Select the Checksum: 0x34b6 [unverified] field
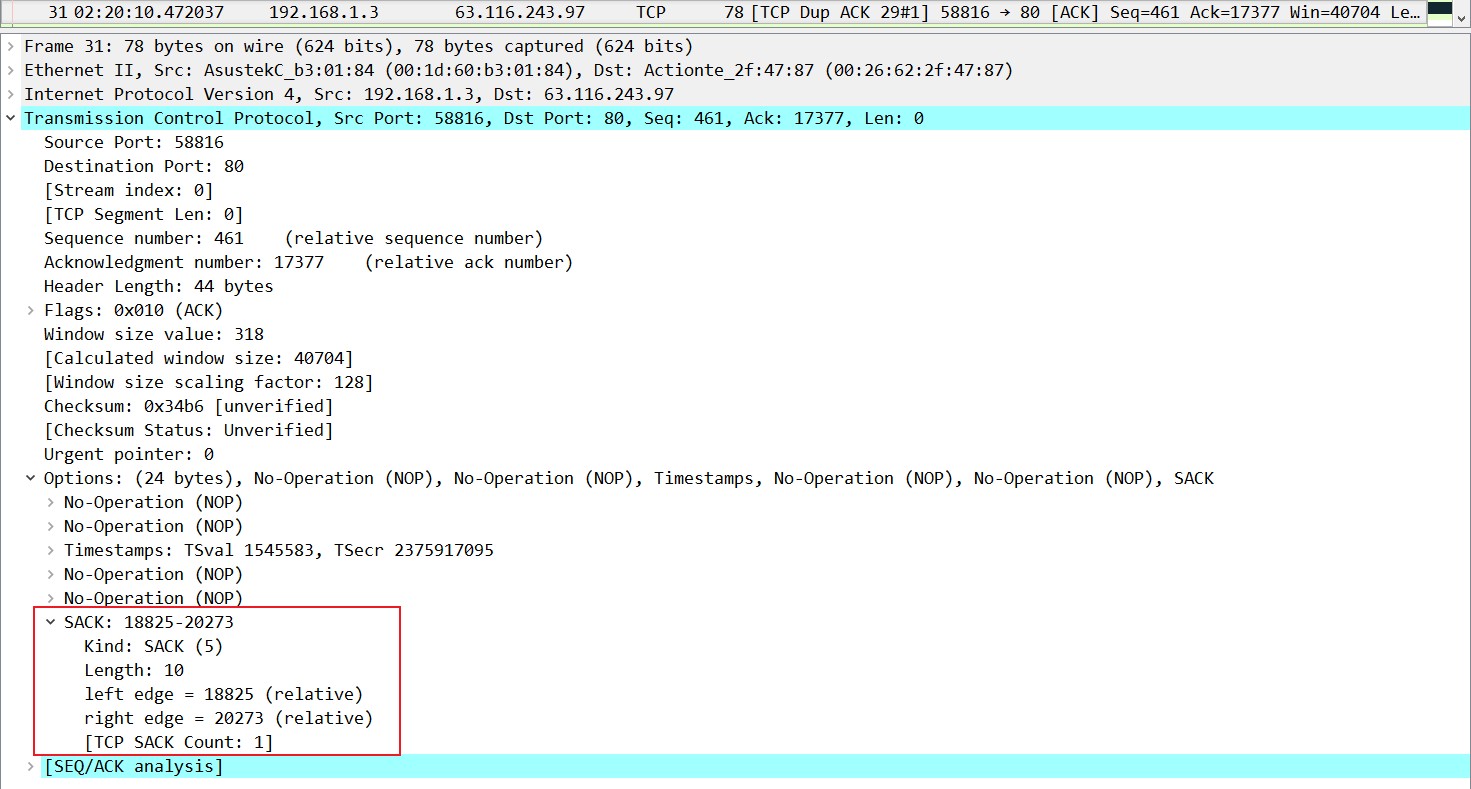 tap(188, 406)
